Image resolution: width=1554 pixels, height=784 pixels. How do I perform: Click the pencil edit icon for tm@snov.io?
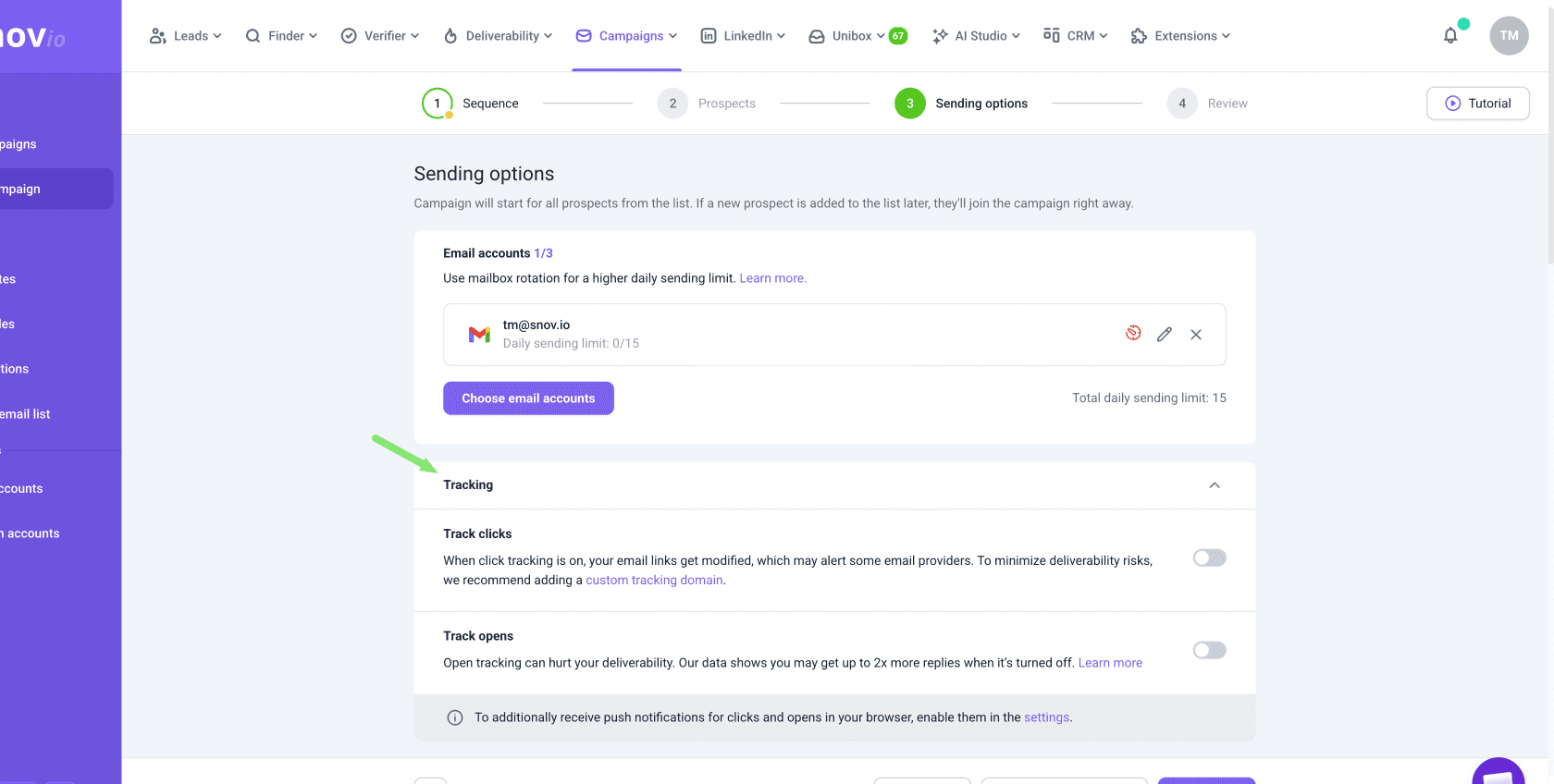(x=1165, y=335)
